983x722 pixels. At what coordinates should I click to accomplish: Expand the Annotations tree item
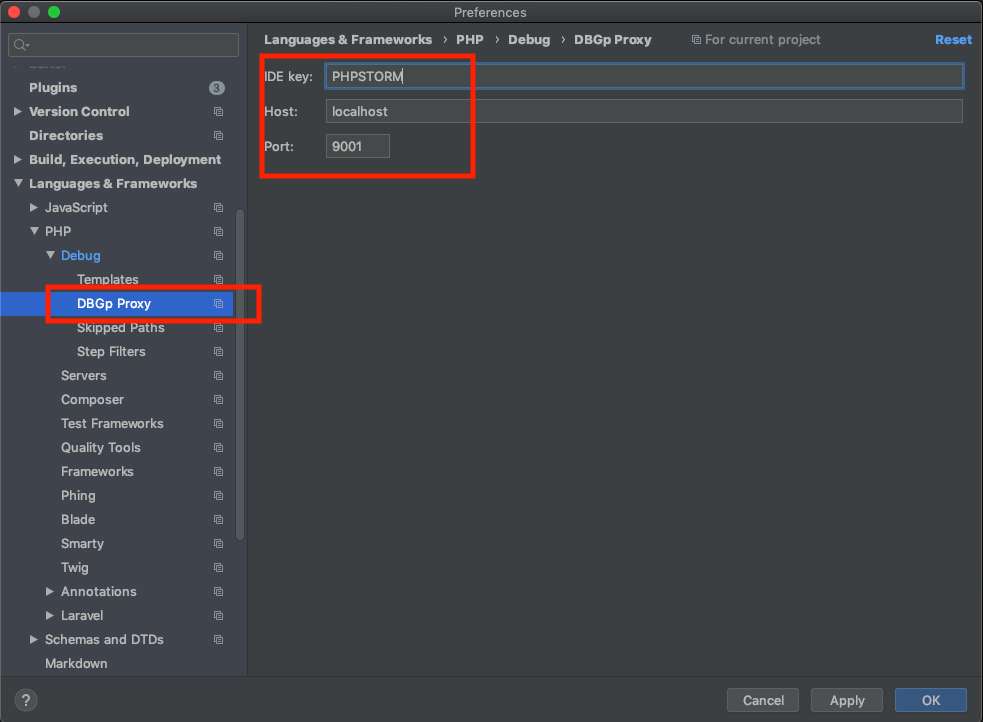tap(50, 591)
